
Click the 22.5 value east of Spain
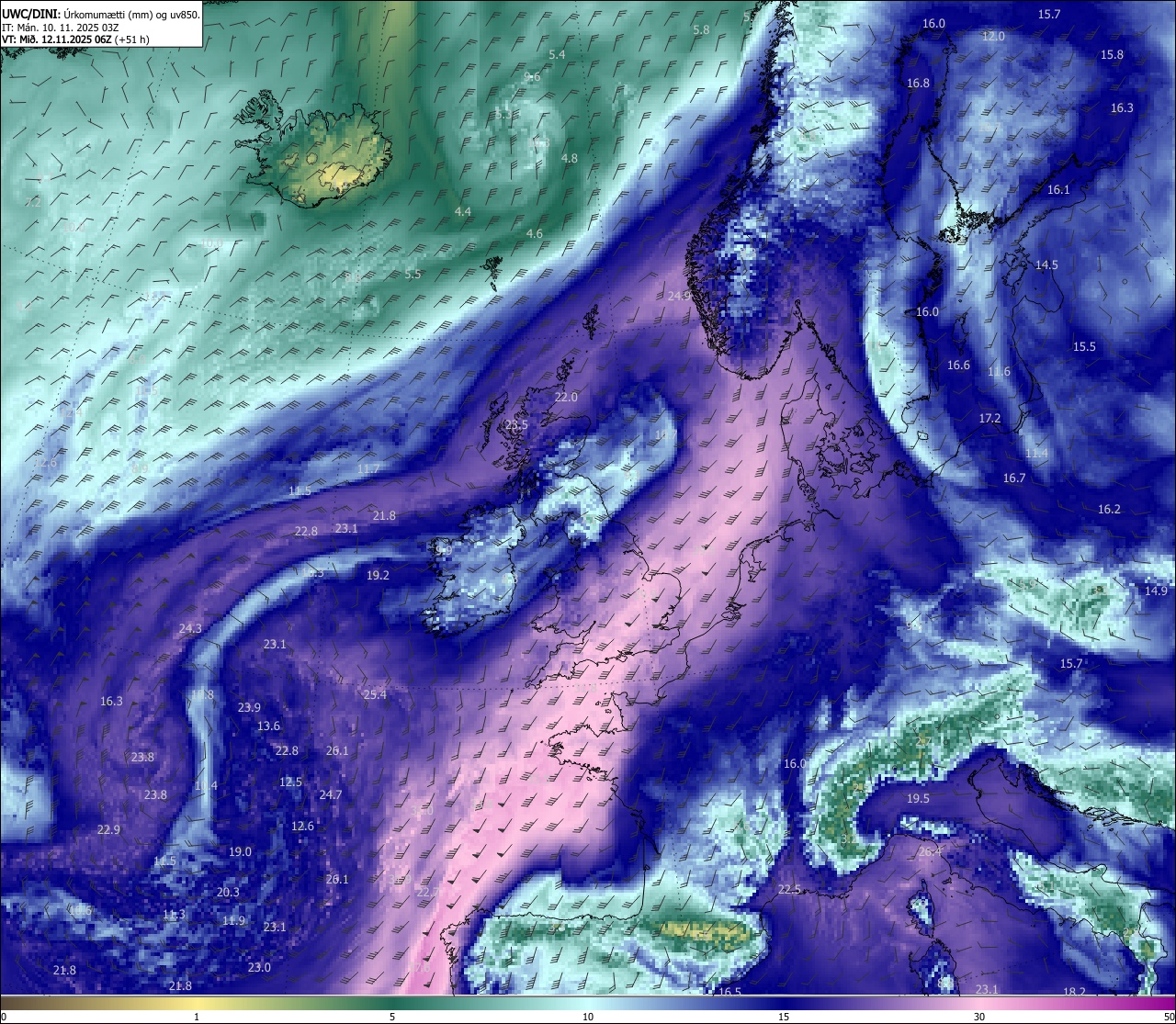click(789, 889)
